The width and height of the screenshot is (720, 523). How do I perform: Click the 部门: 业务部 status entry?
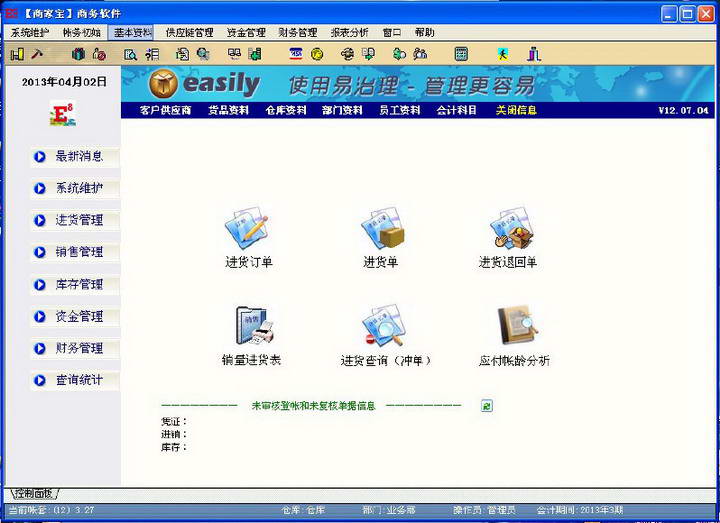pos(388,510)
